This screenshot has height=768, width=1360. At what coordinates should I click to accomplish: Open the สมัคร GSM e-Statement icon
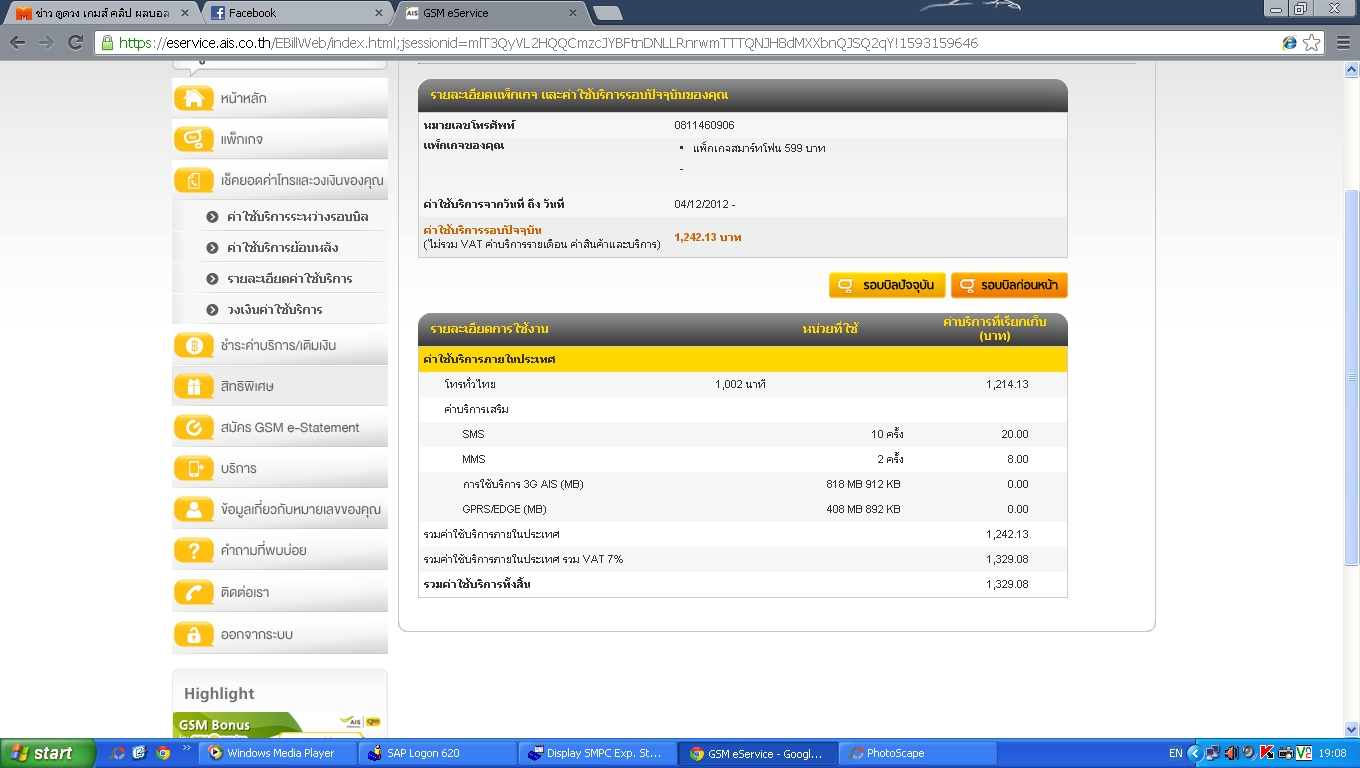tap(193, 427)
